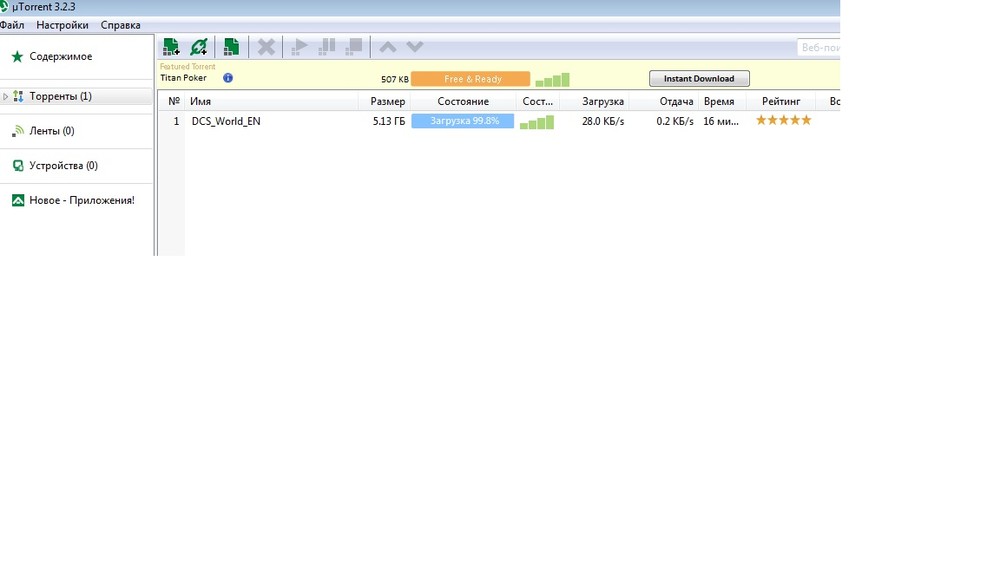Click the web search input field
1000x562 pixels.
[x=819, y=47]
